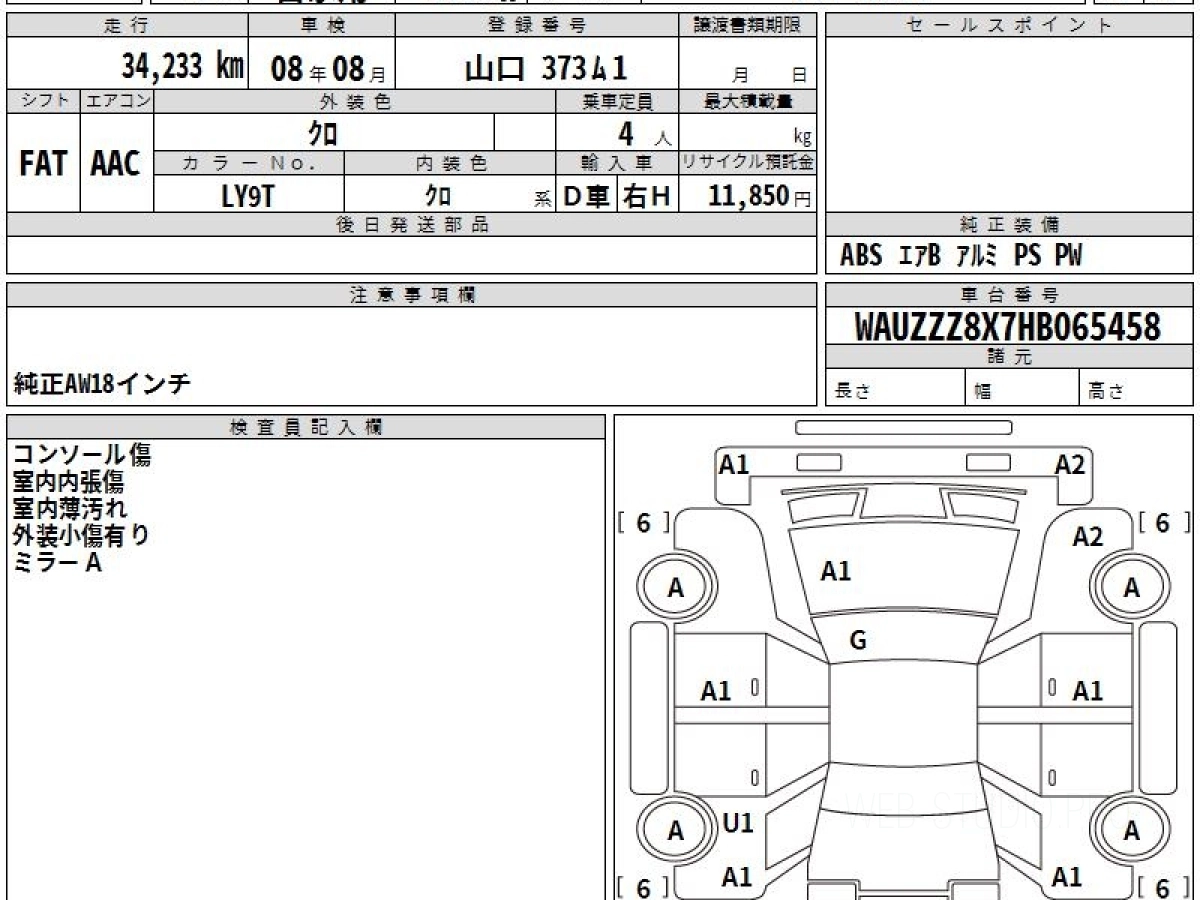
Task: Click the 右H steering value
Action: (x=647, y=196)
